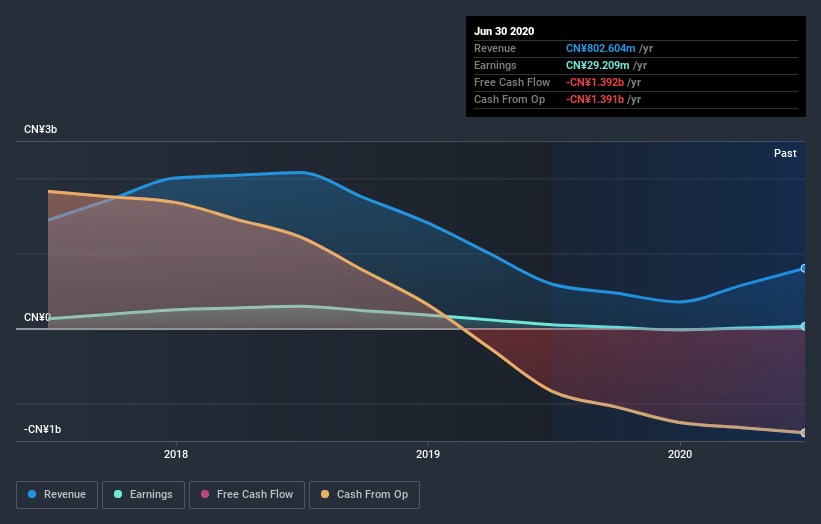Toggle the Revenue series legend button

57,495
